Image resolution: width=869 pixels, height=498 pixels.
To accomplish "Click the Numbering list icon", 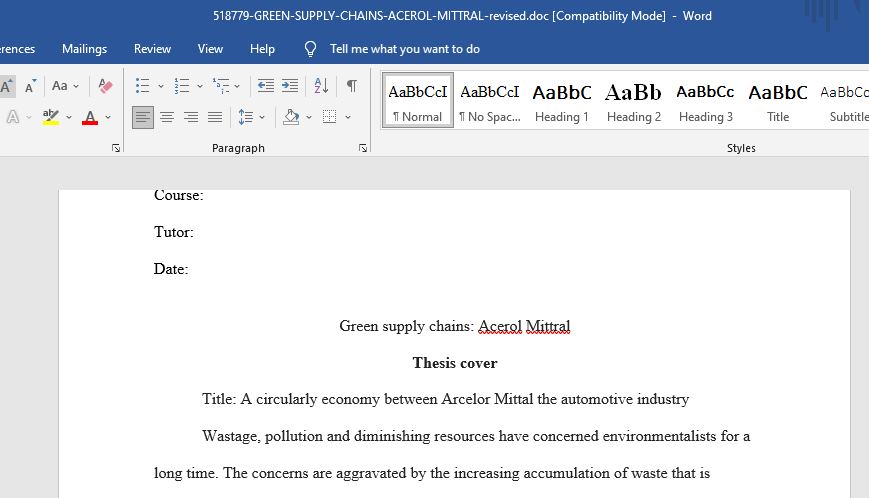I will [181, 86].
